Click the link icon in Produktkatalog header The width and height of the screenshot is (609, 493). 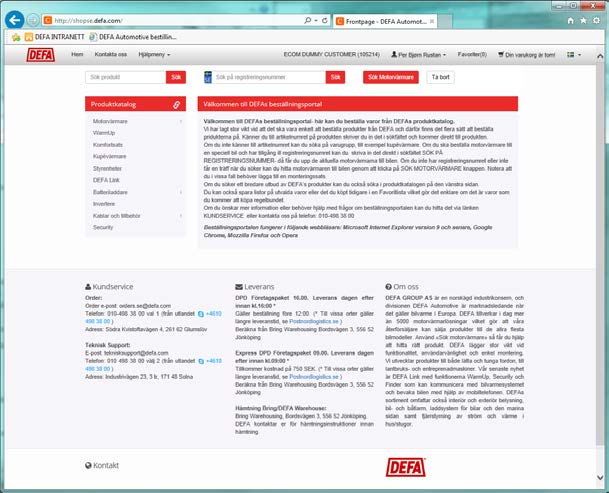(176, 105)
